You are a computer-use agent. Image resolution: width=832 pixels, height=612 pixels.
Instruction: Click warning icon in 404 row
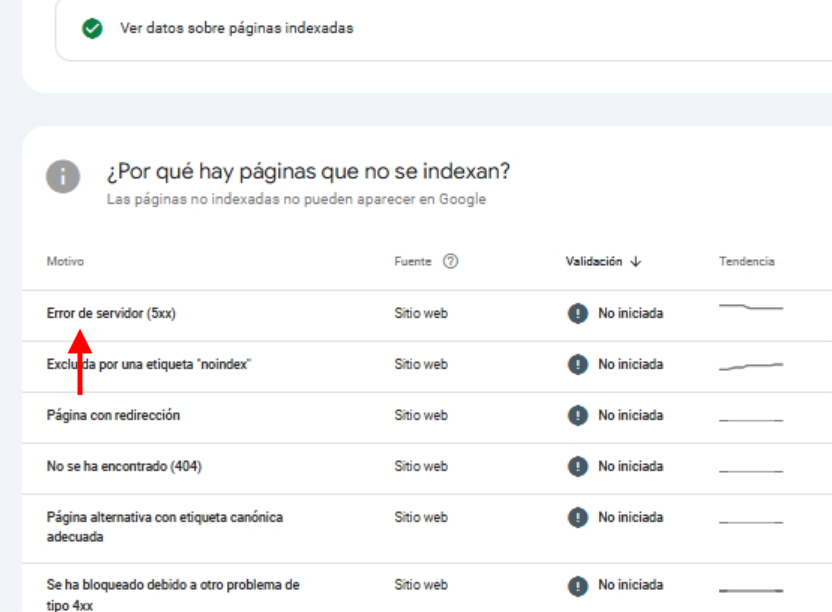(x=577, y=466)
